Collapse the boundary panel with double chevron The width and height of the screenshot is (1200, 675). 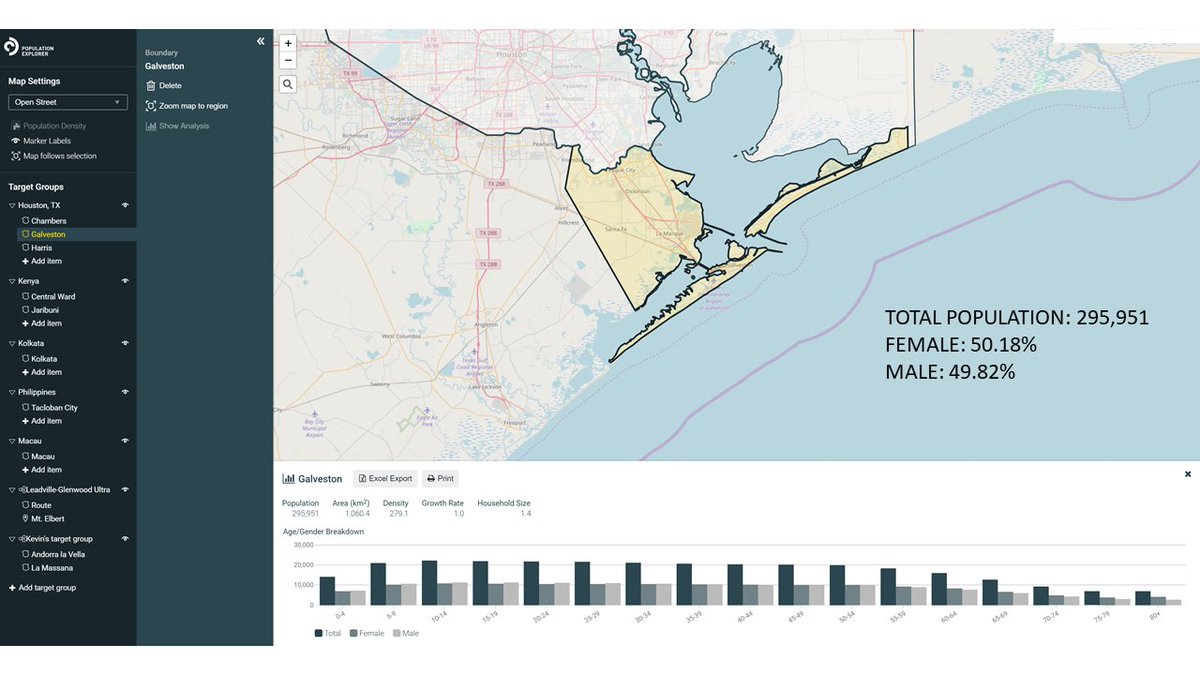point(261,41)
